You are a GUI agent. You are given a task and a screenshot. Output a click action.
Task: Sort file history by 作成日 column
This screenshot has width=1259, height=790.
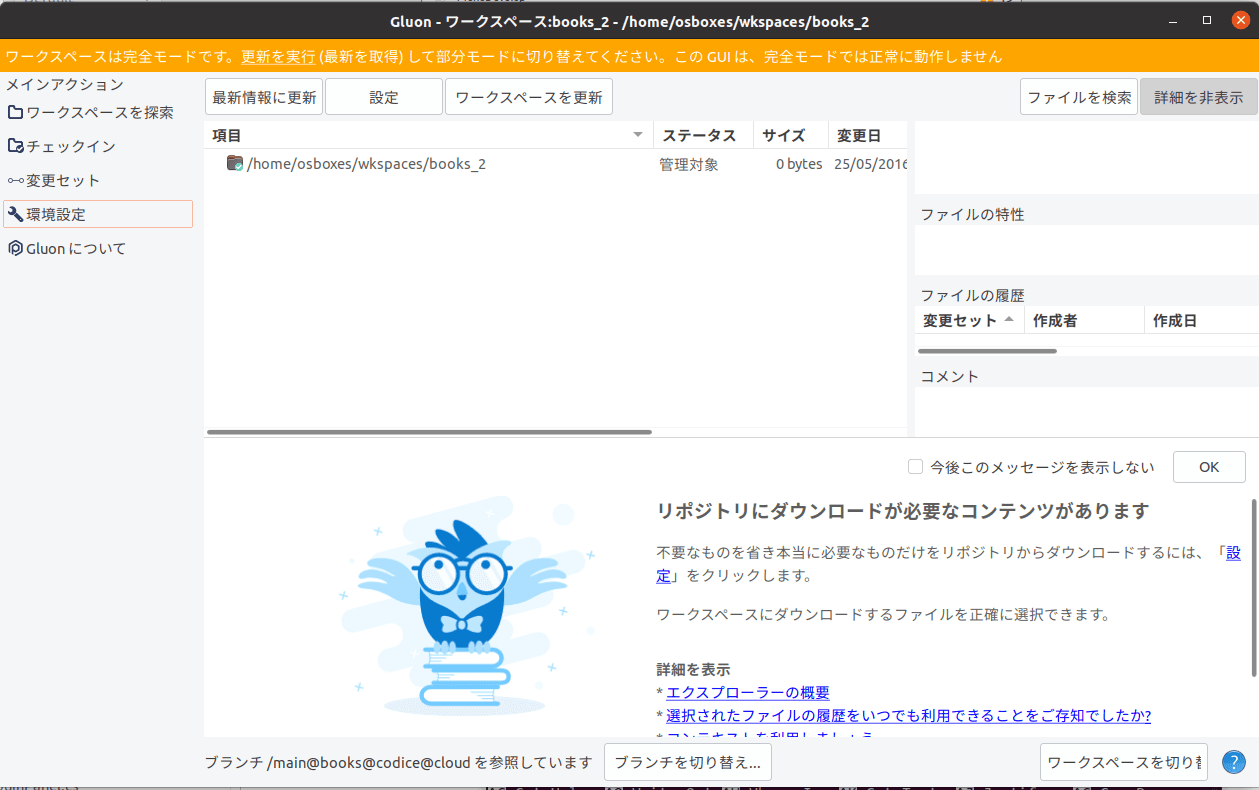point(1201,320)
